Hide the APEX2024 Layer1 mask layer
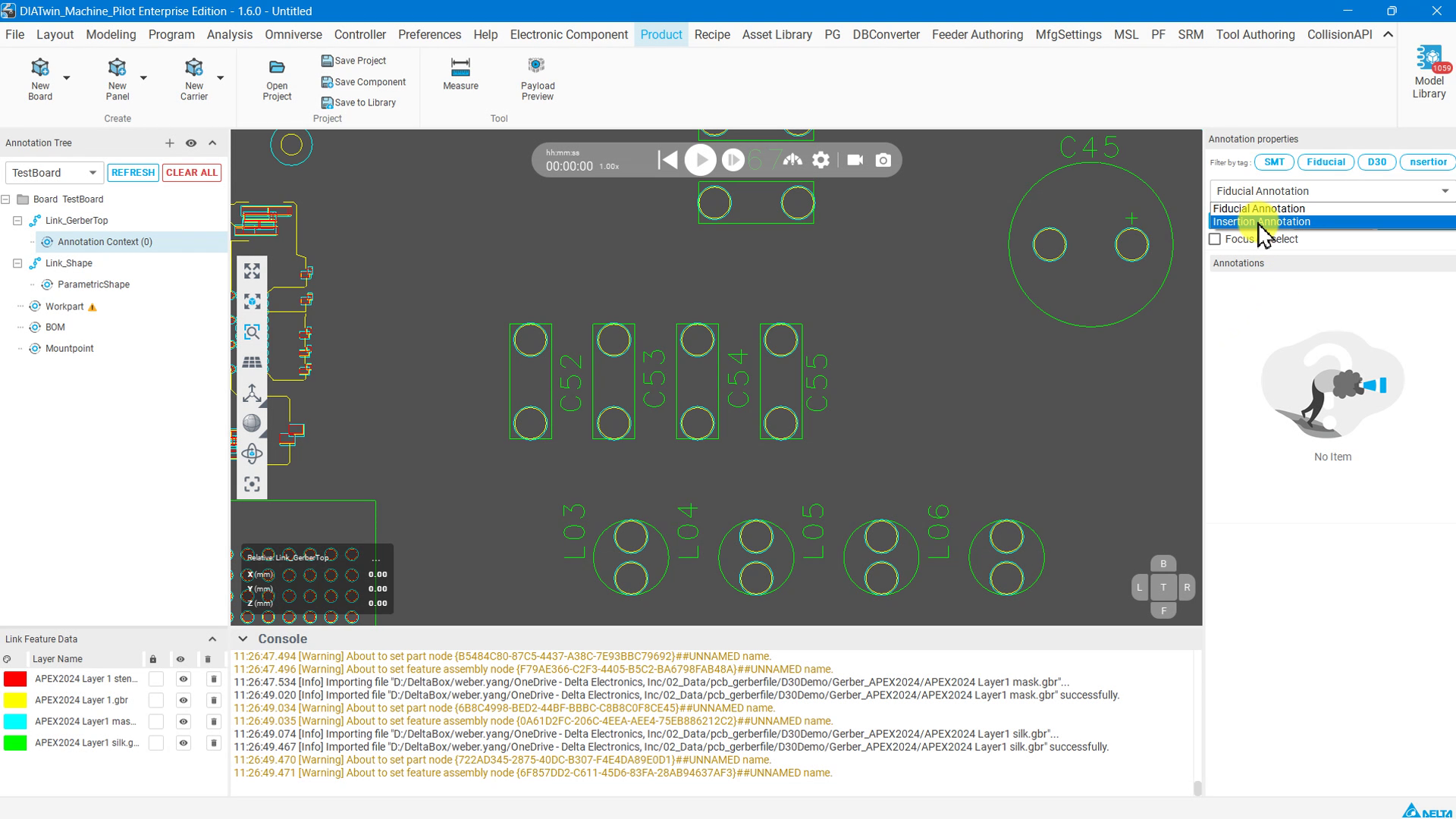This screenshot has width=1456, height=819. pos(183,722)
